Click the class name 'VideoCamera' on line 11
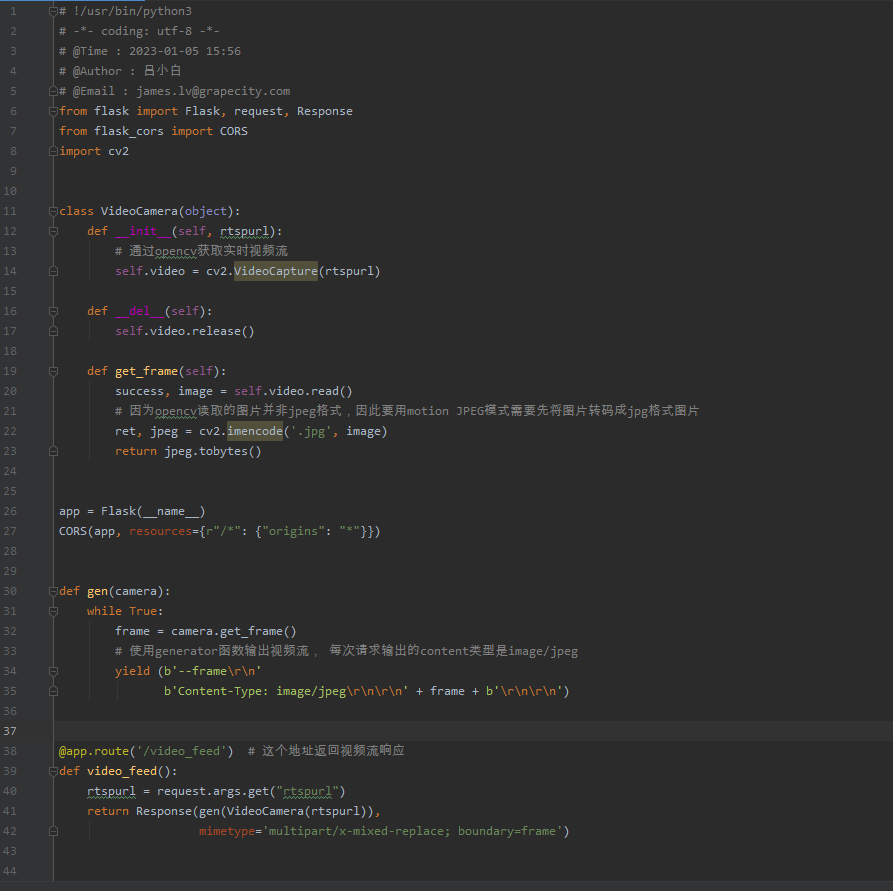Image resolution: width=893 pixels, height=891 pixels. tap(140, 211)
